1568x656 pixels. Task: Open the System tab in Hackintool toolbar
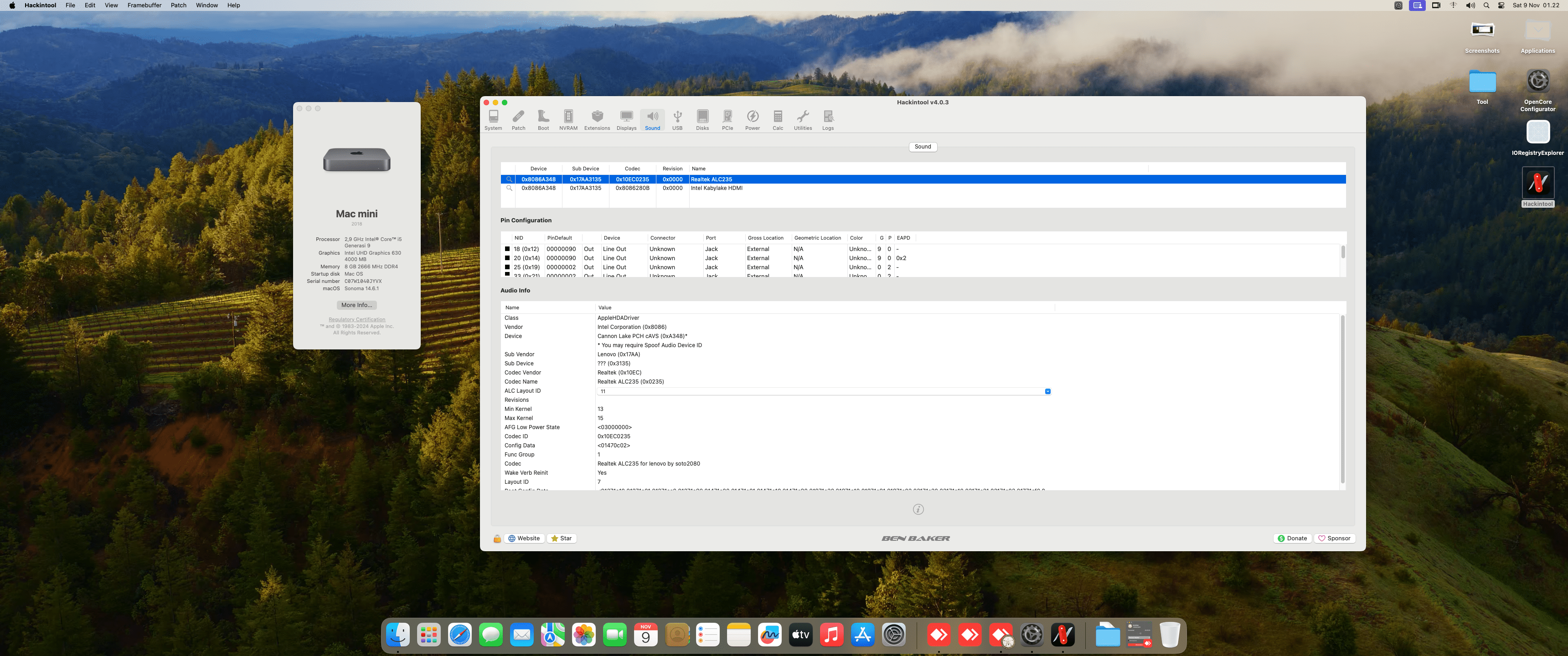[x=493, y=120]
